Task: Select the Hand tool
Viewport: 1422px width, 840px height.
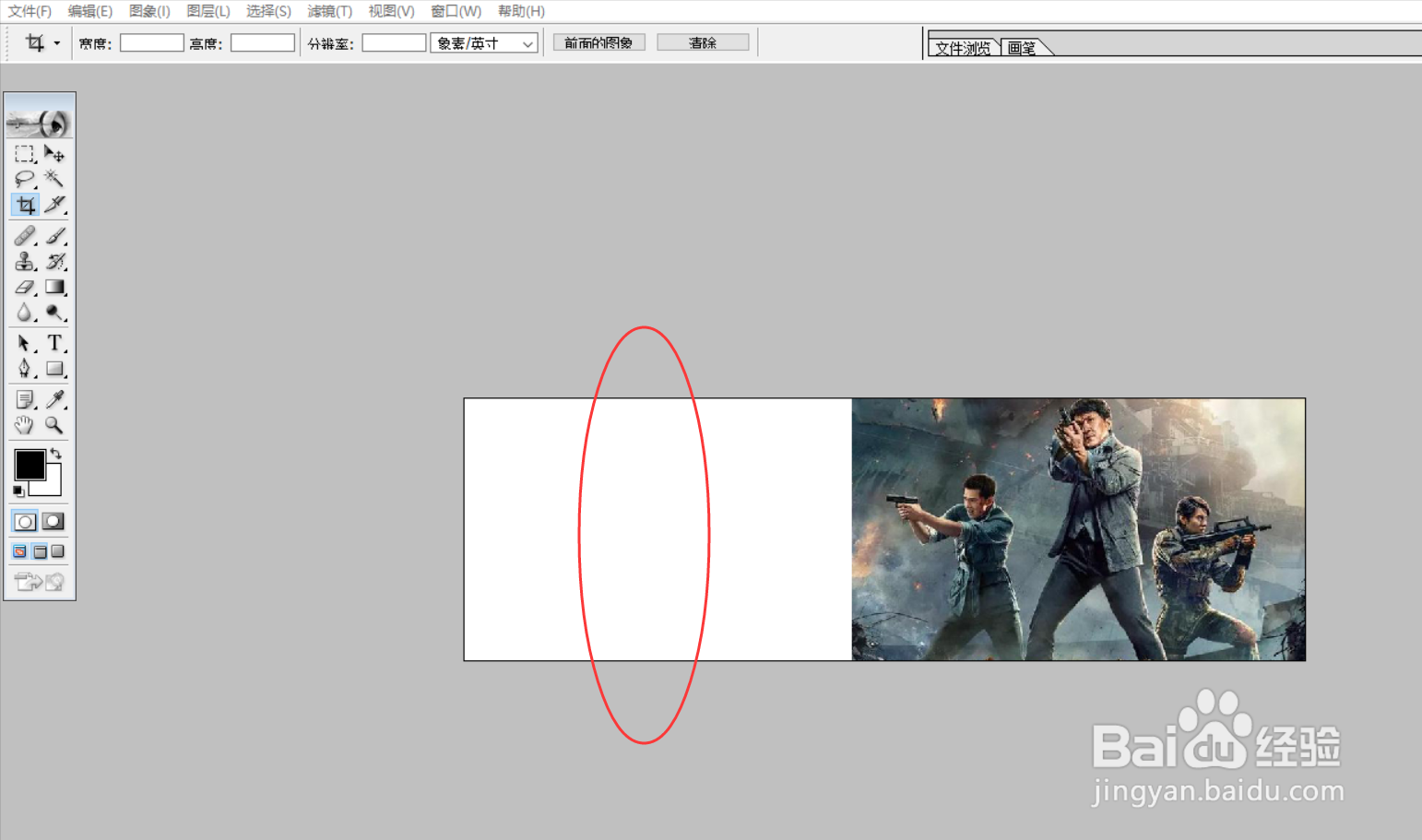Action: point(25,425)
